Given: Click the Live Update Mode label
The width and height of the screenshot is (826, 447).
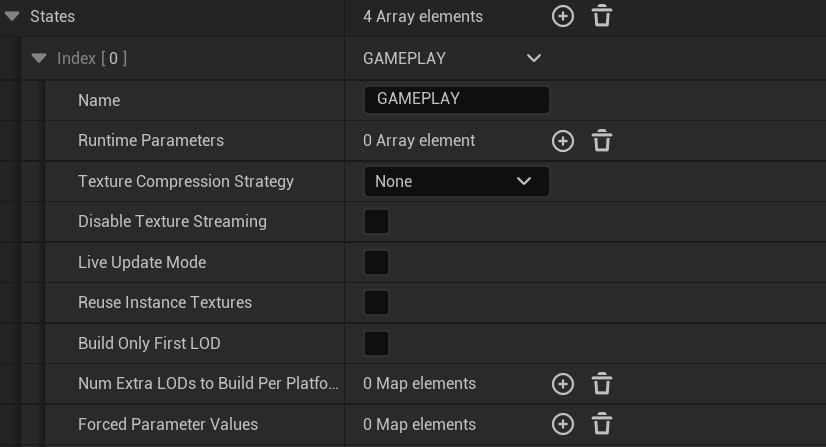Looking at the screenshot, I should click(142, 262).
